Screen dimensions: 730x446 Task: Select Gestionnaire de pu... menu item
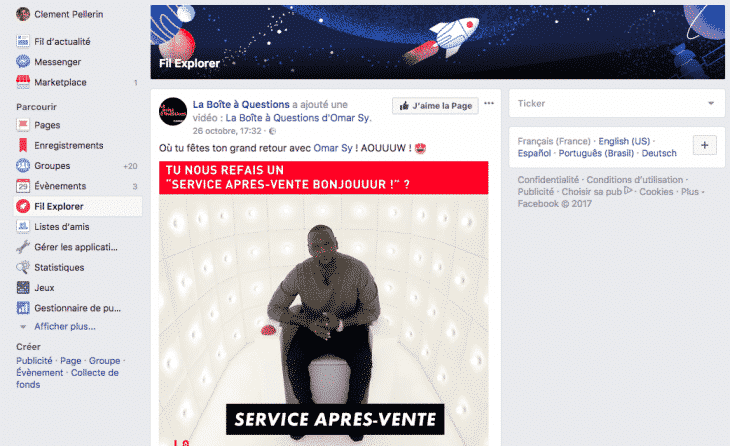pyautogui.click(x=77, y=308)
